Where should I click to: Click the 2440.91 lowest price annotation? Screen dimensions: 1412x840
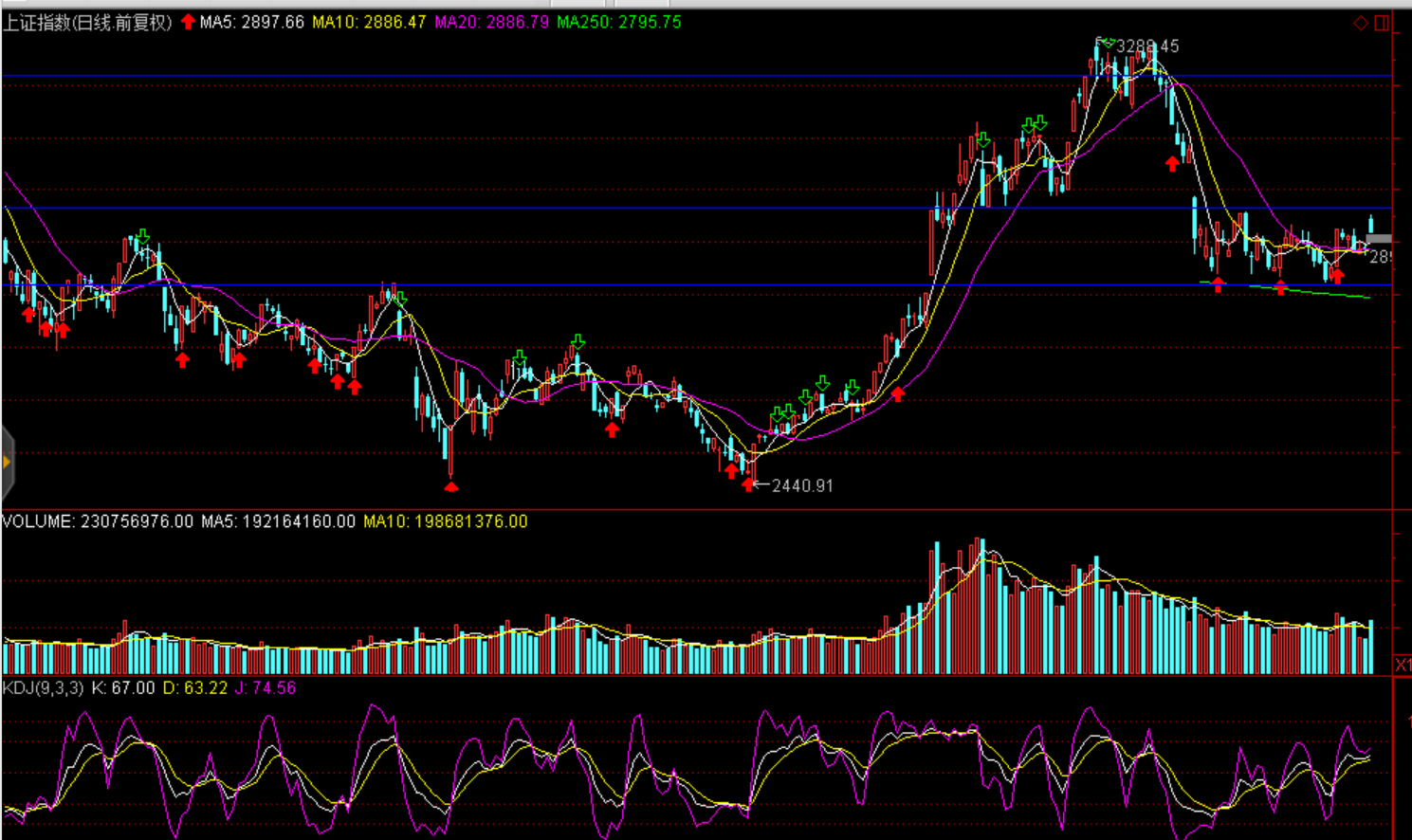click(x=802, y=485)
